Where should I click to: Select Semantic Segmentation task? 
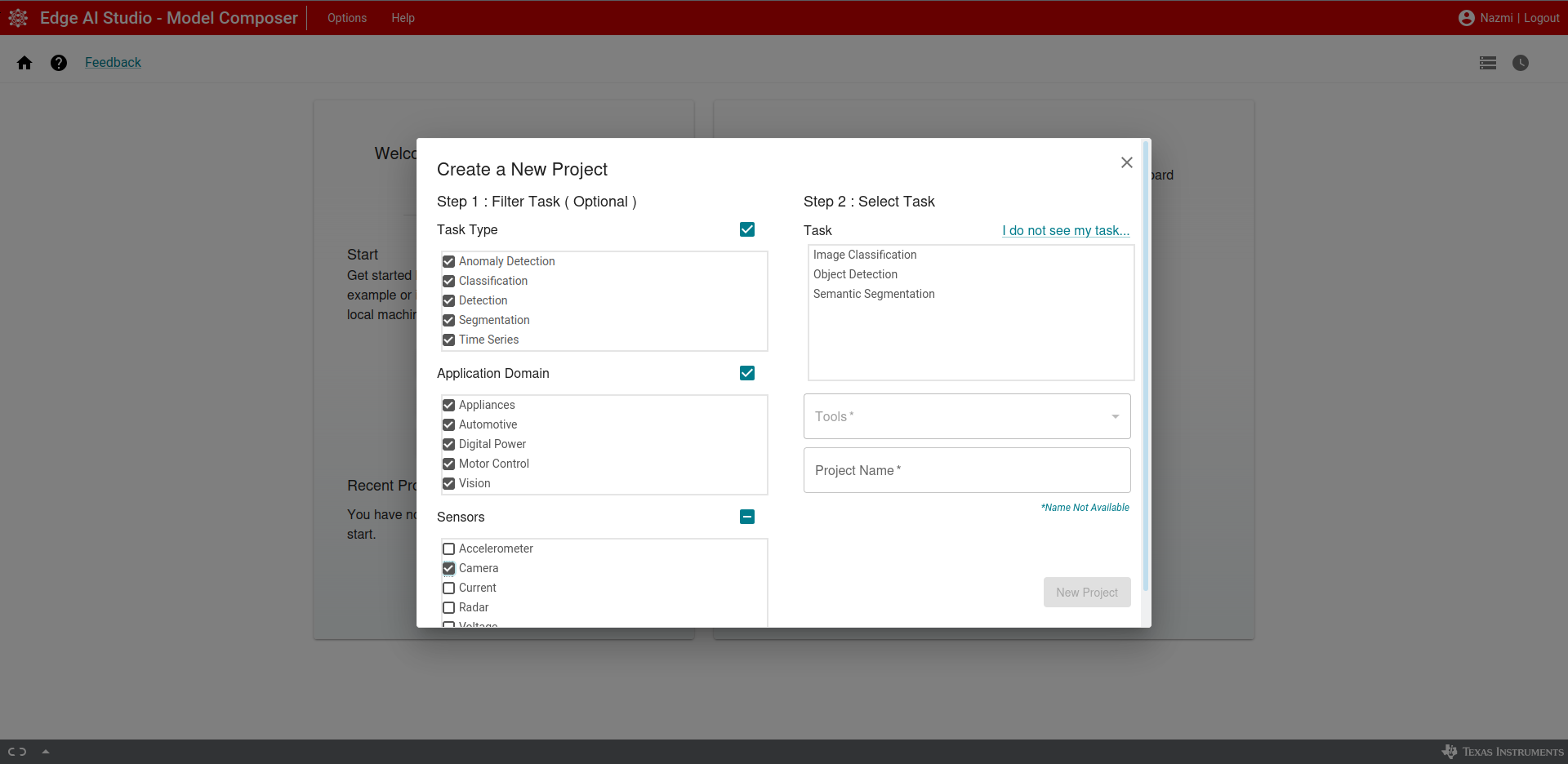[x=874, y=294]
